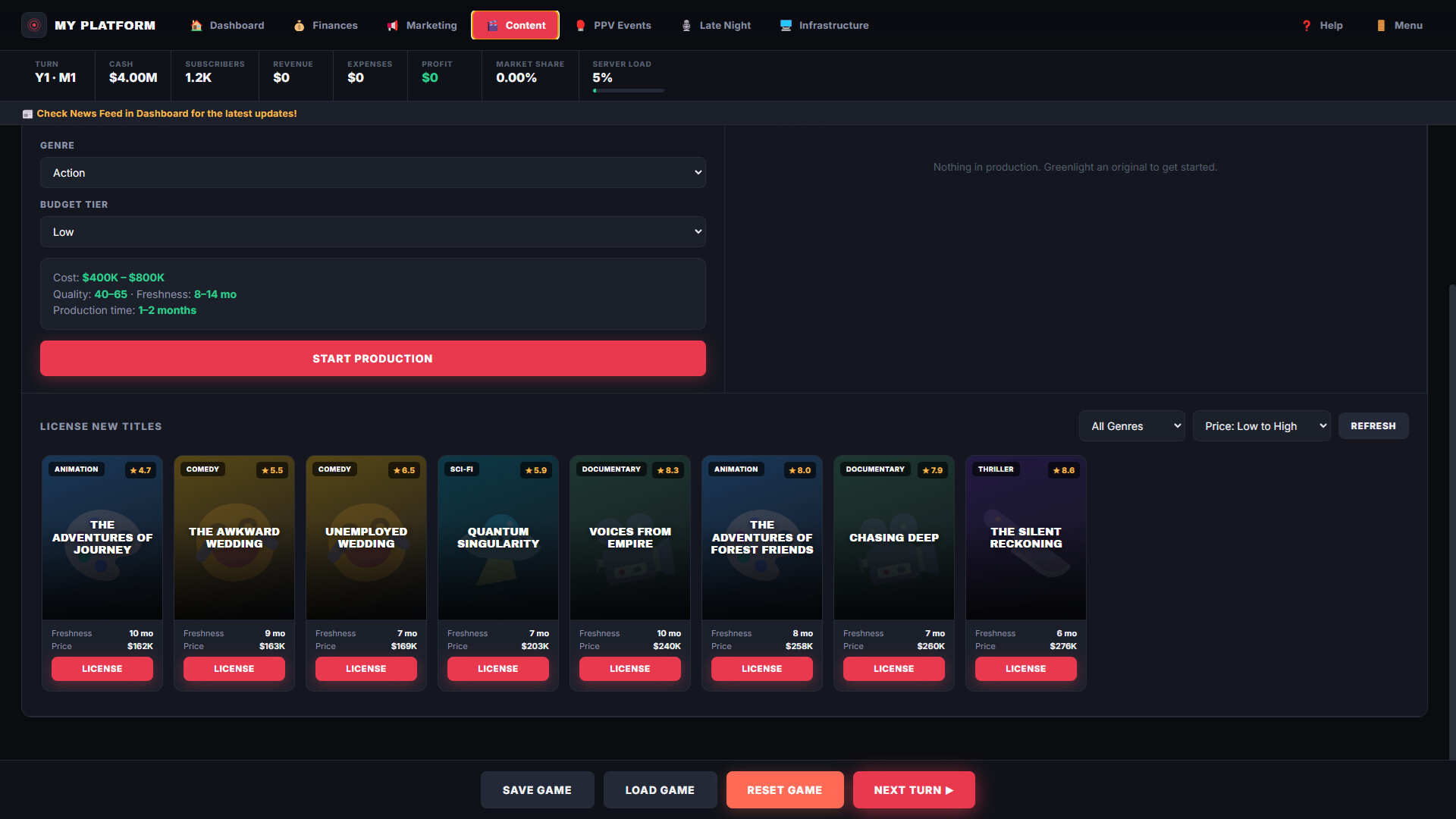Click The Silent Reckoning poster thumbnail

click(1026, 538)
